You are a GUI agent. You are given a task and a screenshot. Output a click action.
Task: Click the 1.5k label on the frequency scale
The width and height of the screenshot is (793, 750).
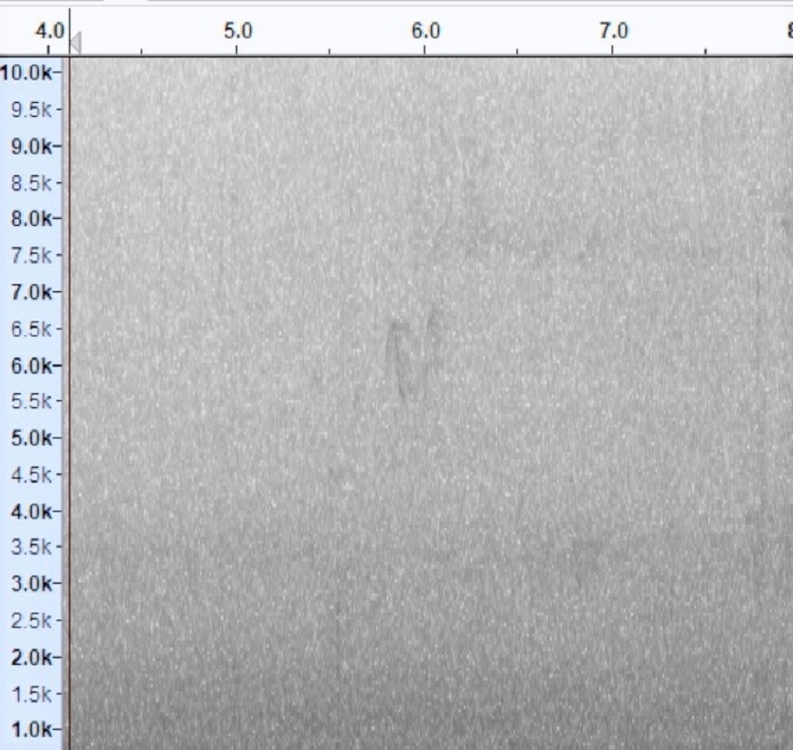32,694
